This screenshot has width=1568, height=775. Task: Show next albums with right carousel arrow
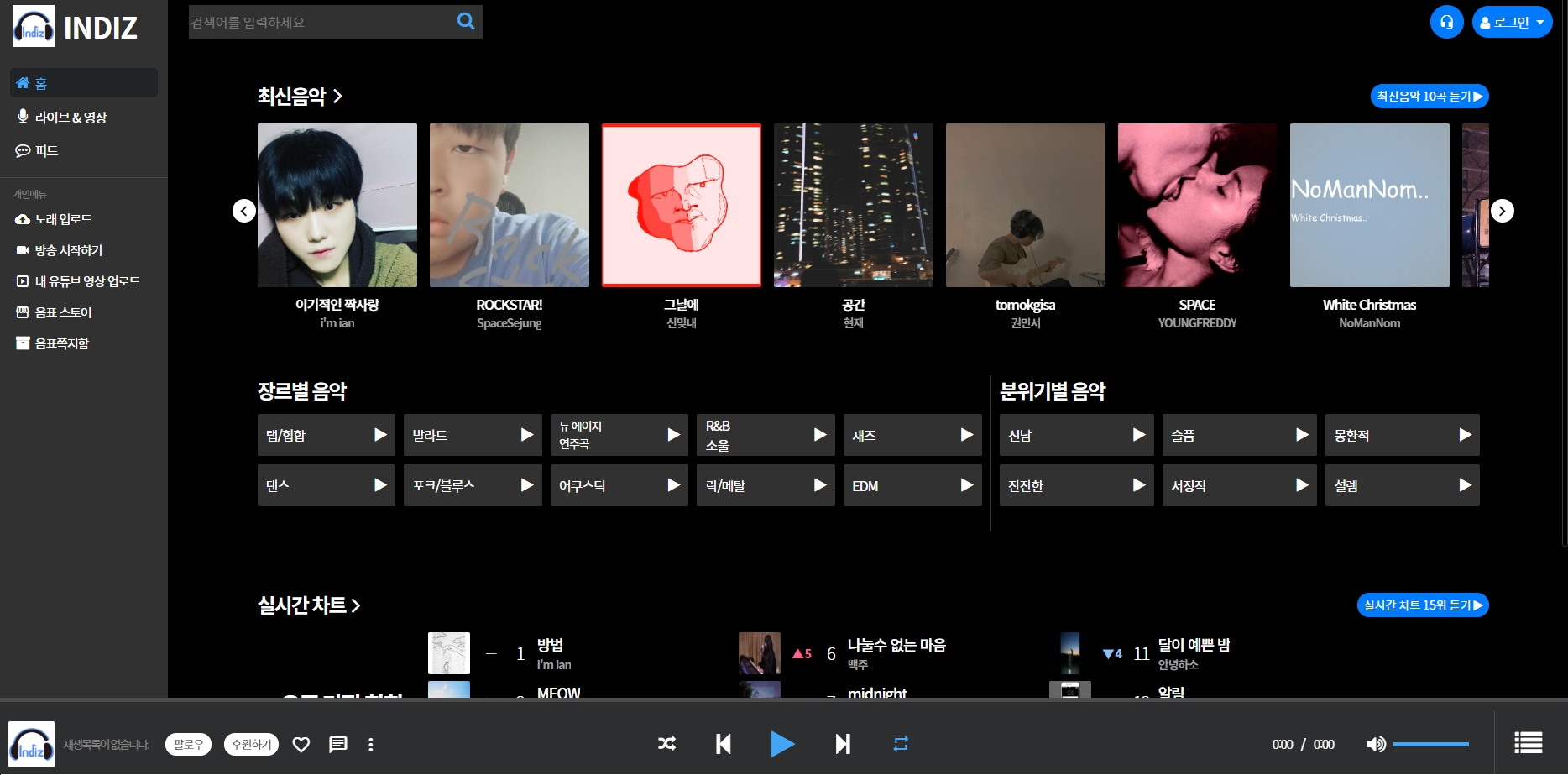(x=1503, y=211)
